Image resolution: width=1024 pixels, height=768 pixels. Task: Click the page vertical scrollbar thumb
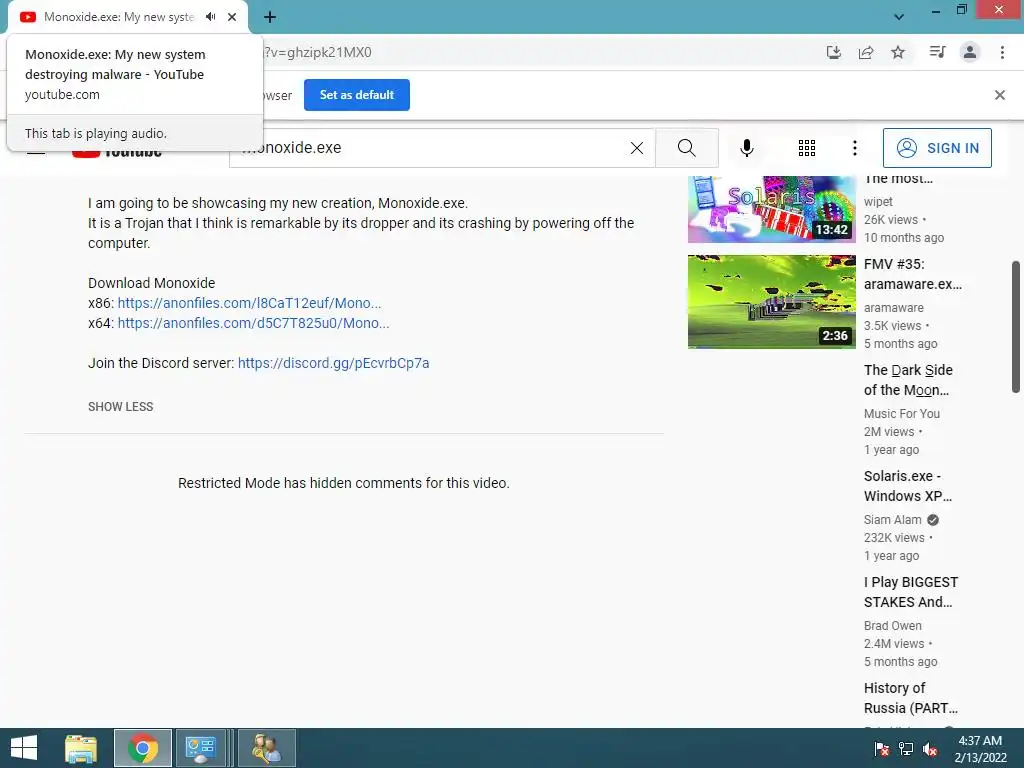coord(1016,327)
